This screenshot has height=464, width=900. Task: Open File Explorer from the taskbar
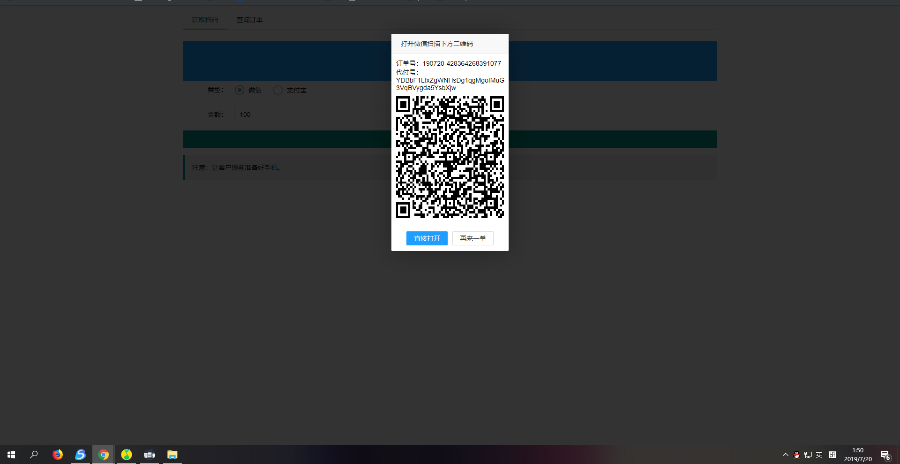point(172,454)
